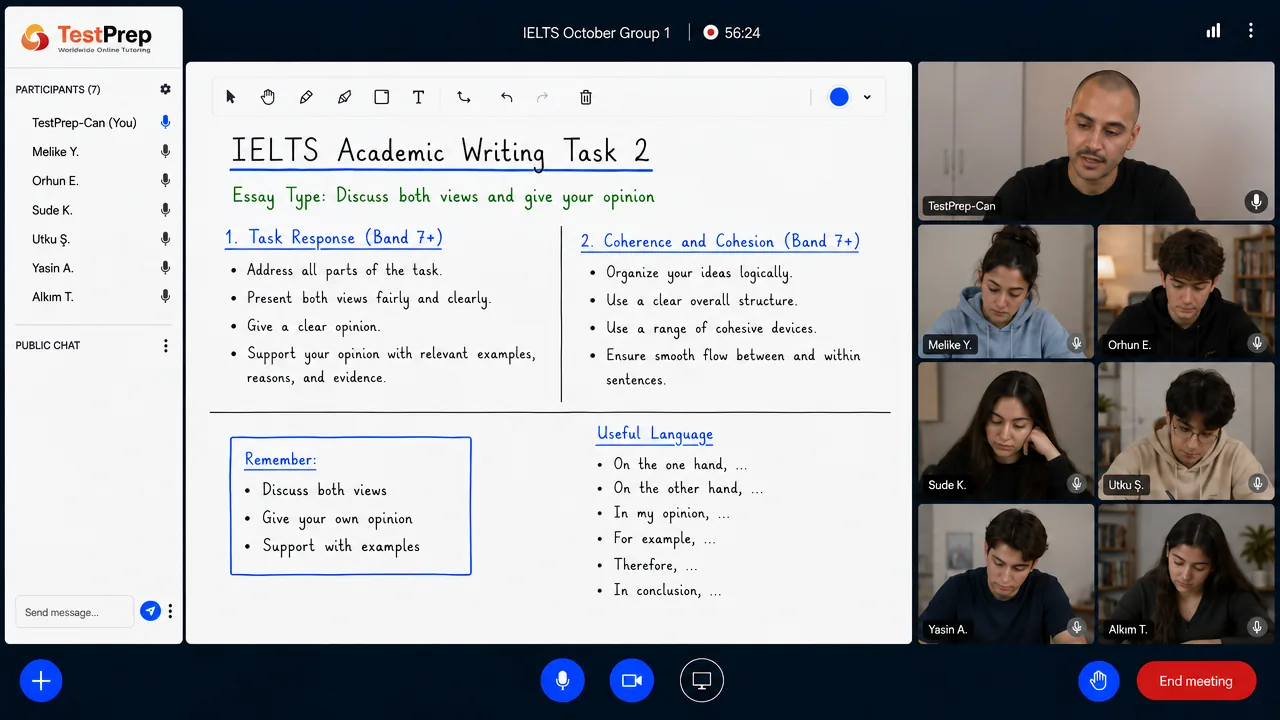
Task: Raise hand in the meeting
Action: tap(1099, 681)
